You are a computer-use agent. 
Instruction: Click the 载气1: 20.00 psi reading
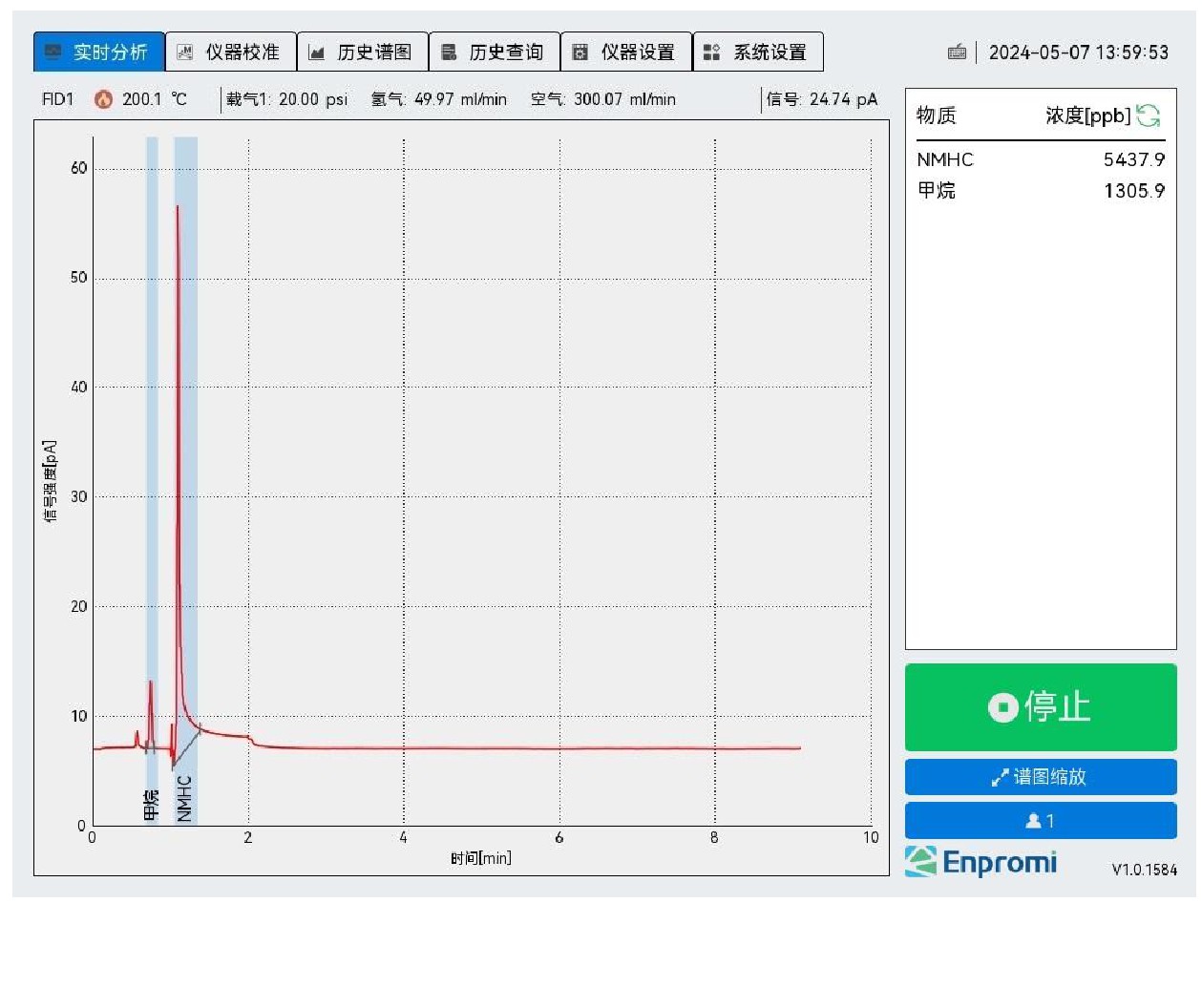pos(286,99)
